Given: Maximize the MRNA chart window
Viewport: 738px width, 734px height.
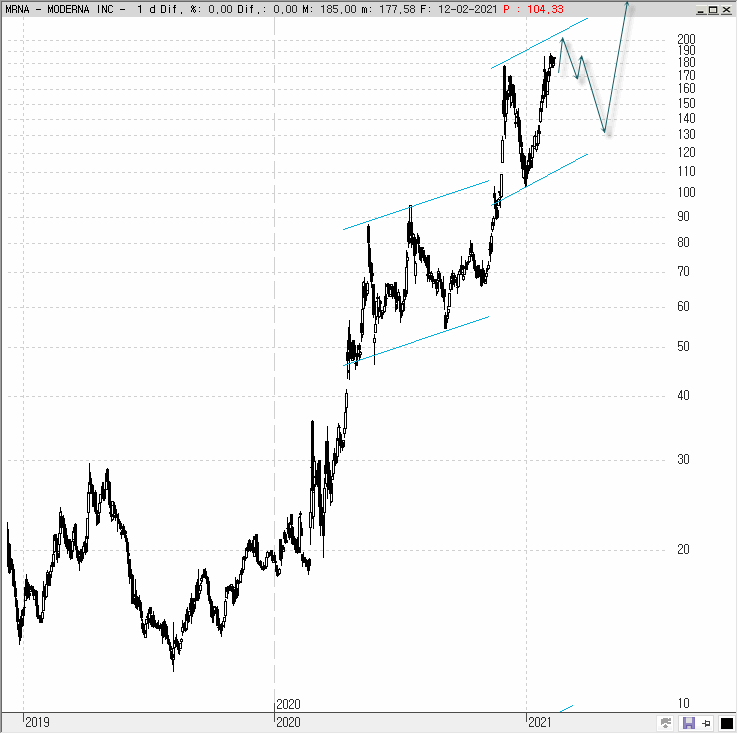Looking at the screenshot, I should [x=713, y=9].
